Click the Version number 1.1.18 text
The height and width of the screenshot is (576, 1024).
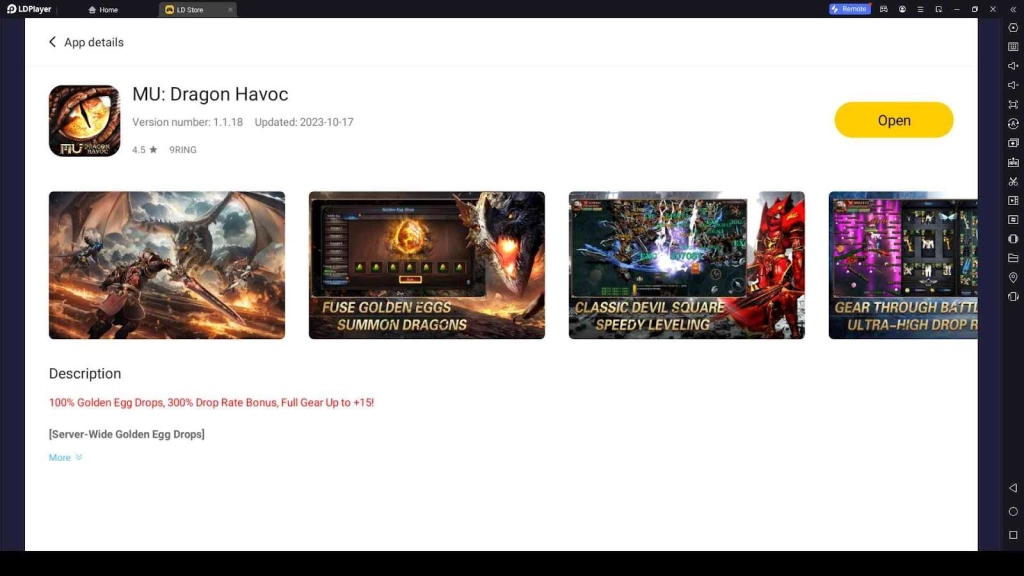[x=187, y=122]
